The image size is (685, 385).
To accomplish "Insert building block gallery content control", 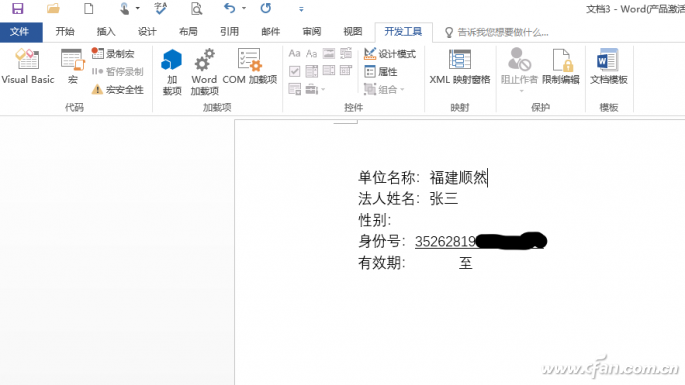I will [346, 53].
